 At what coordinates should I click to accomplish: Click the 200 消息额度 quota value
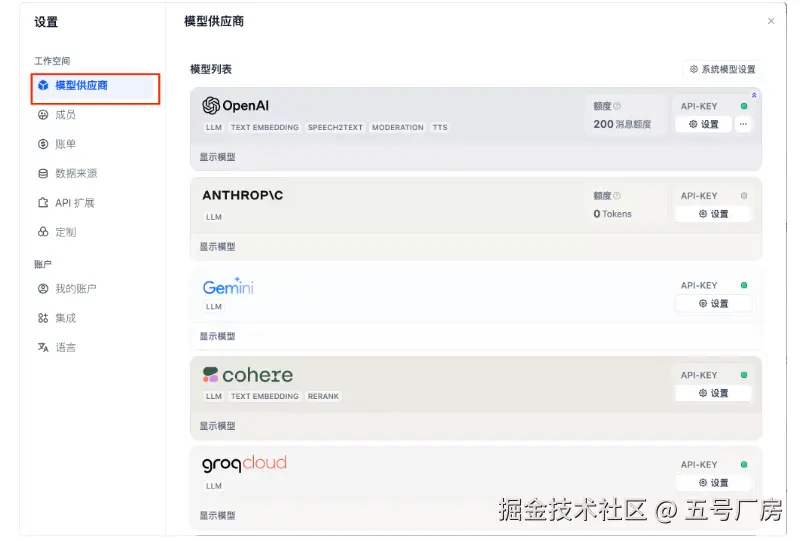point(622,124)
